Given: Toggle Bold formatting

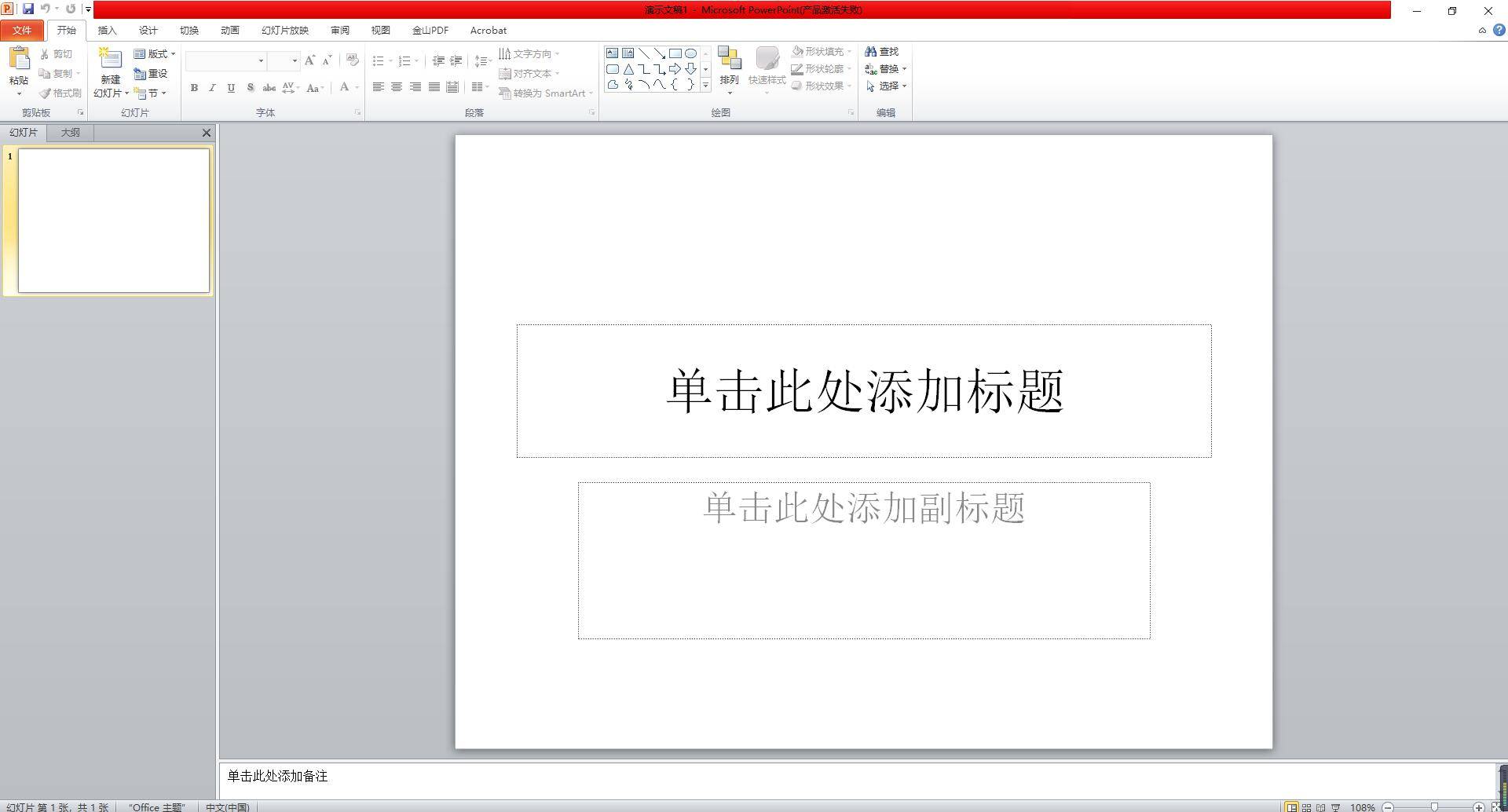Looking at the screenshot, I should coord(194,88).
